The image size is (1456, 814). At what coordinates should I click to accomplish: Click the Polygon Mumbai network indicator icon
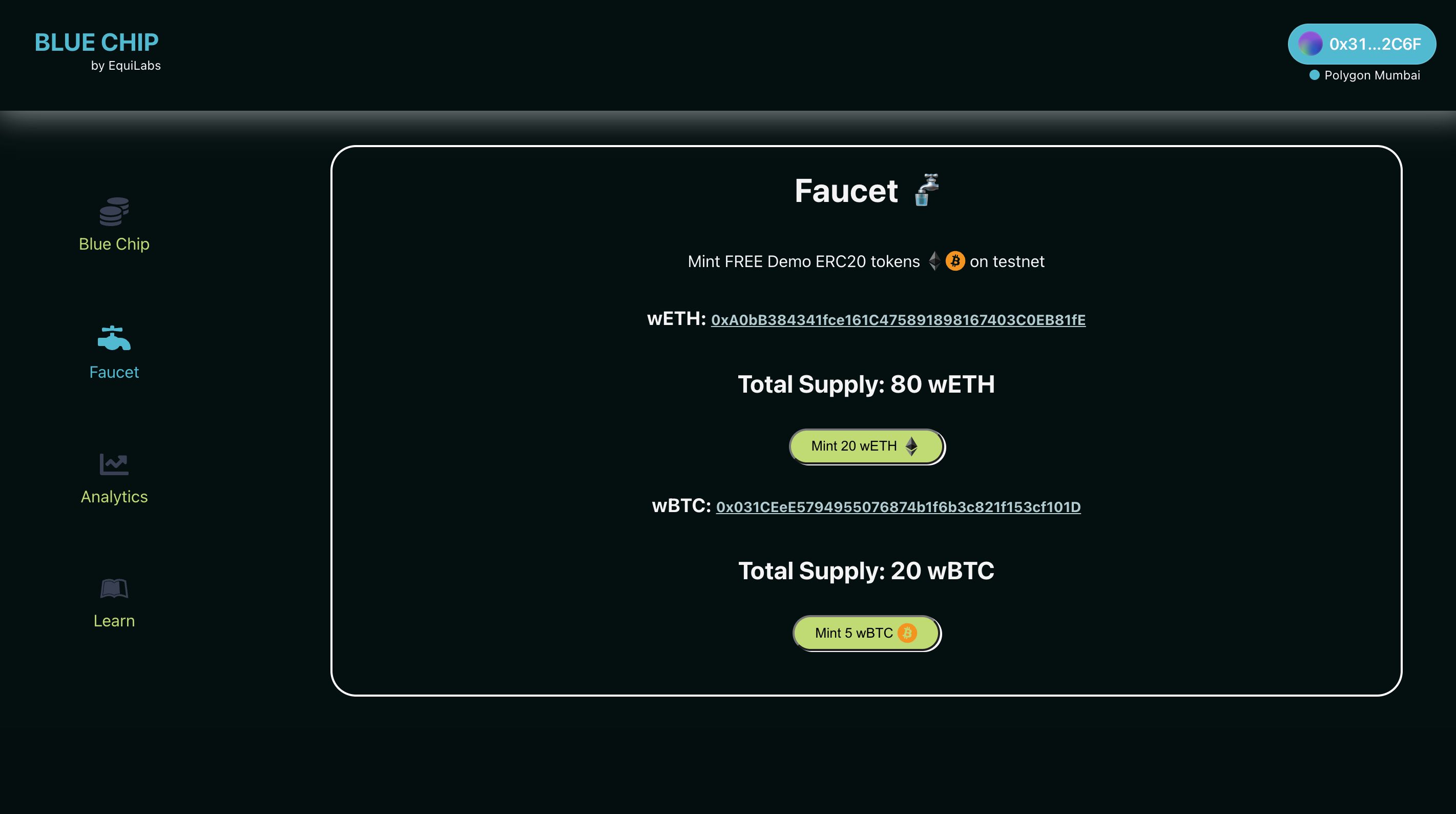(1314, 75)
